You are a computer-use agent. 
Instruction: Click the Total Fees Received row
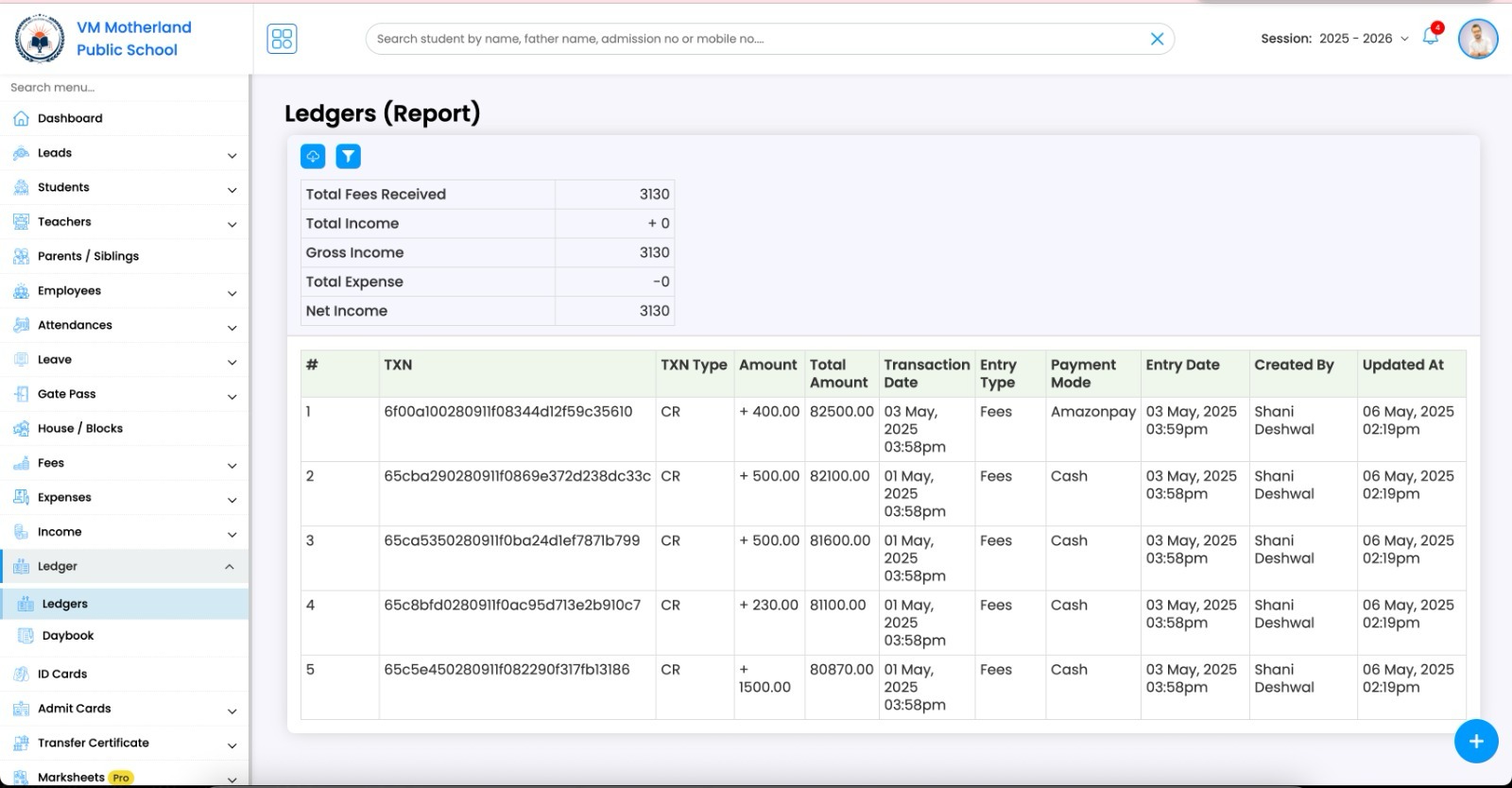coord(488,195)
